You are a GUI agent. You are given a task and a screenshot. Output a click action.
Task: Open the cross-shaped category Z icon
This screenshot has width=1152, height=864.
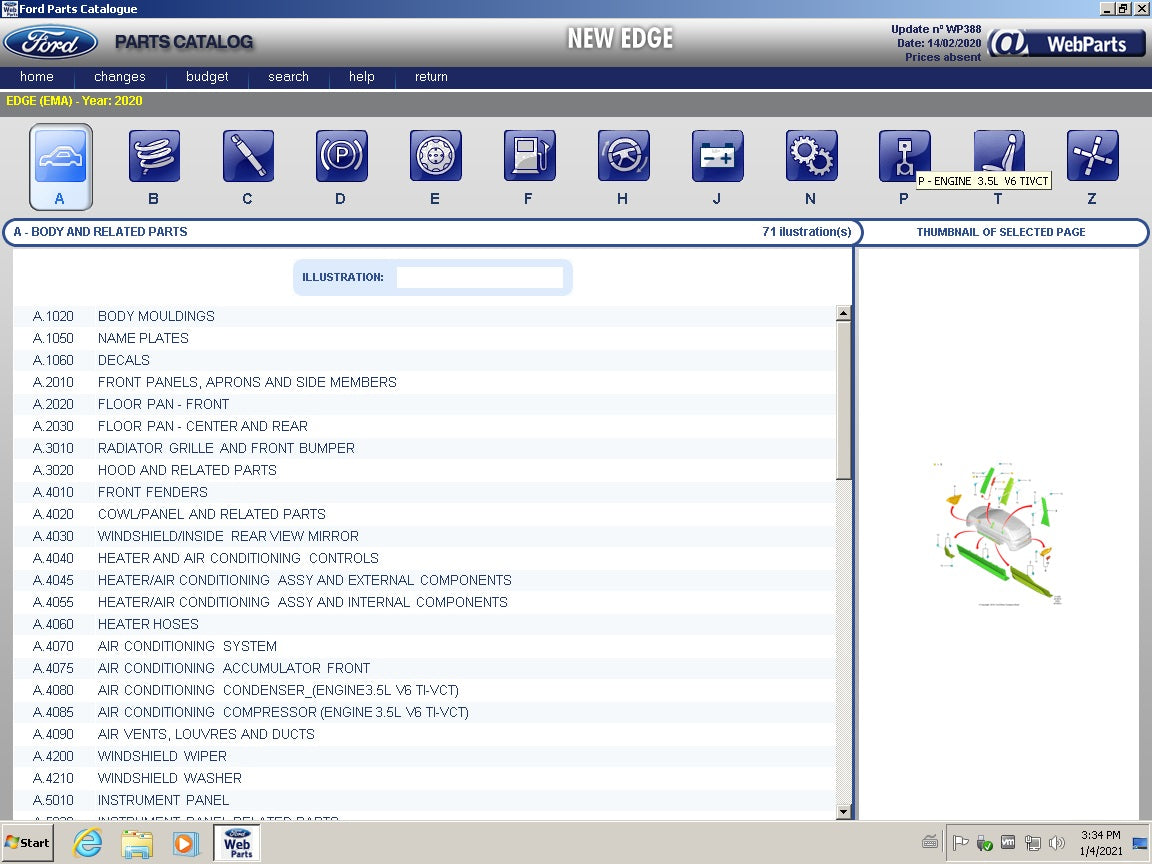click(x=1092, y=157)
